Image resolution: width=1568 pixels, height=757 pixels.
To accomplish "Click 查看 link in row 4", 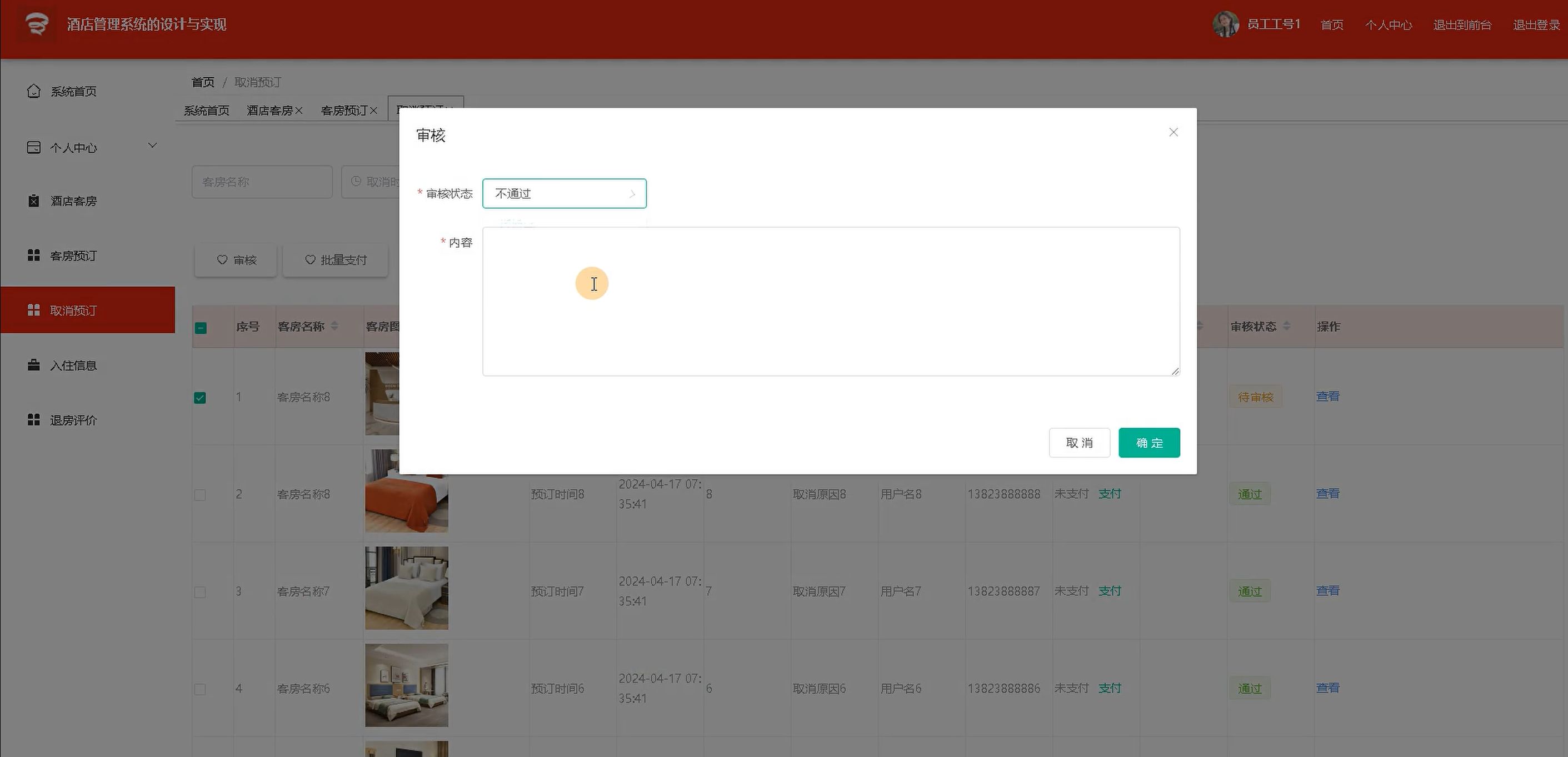I will click(1327, 688).
